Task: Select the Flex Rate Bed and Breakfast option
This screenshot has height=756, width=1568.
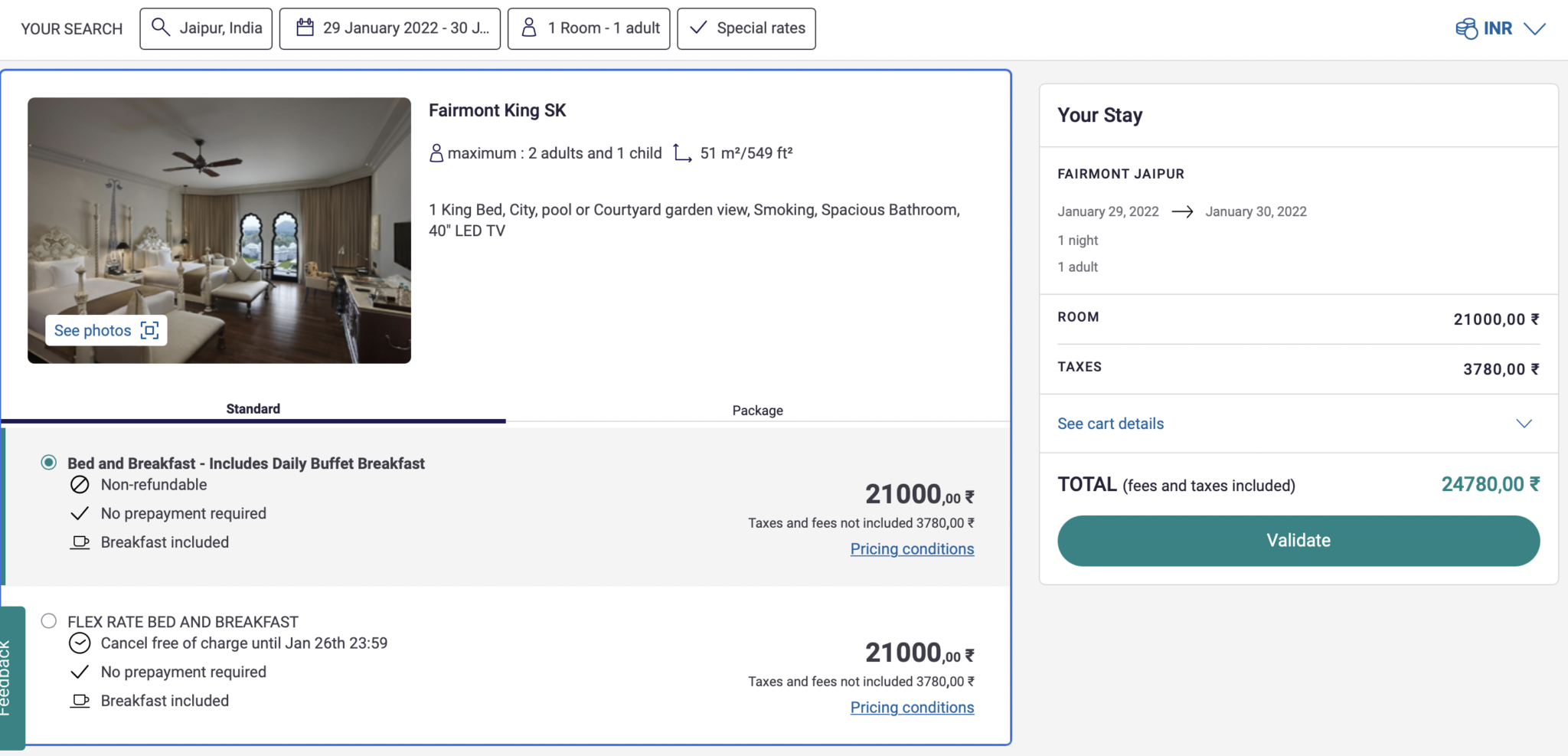Action: pos(49,620)
